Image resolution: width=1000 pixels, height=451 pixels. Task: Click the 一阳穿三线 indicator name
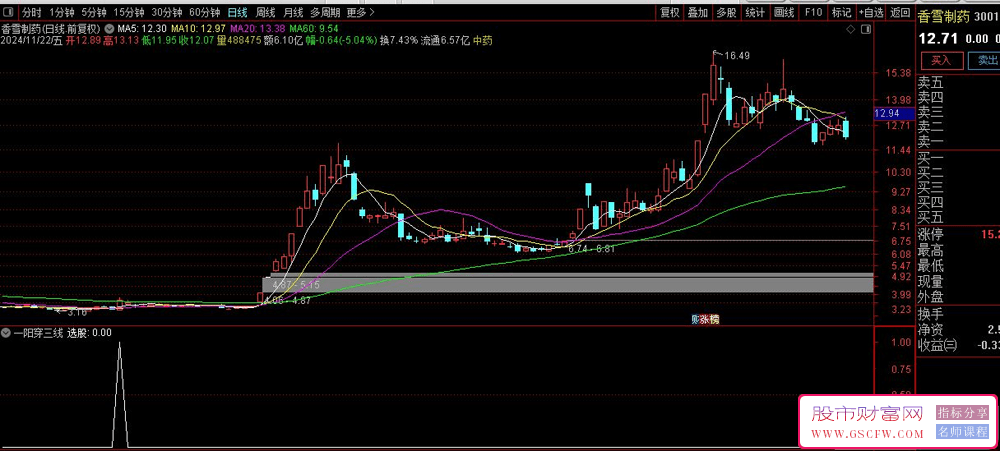point(38,332)
